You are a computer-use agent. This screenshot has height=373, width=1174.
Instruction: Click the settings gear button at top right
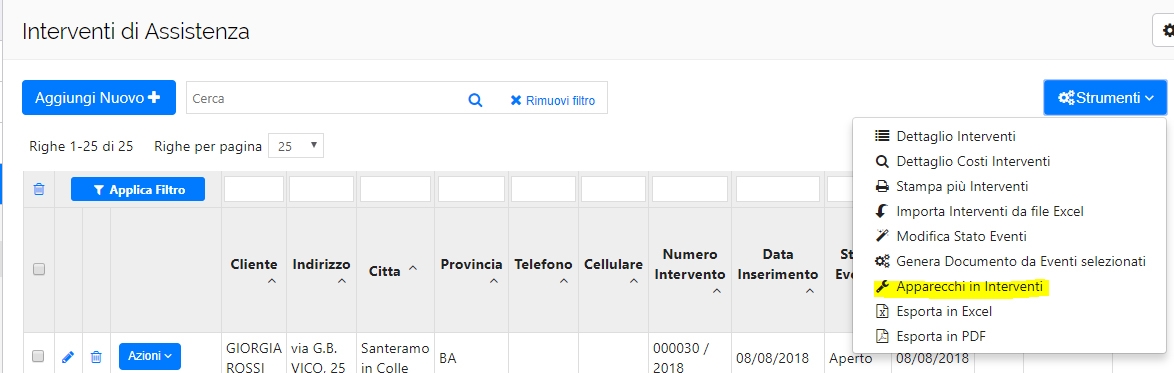pos(1165,31)
